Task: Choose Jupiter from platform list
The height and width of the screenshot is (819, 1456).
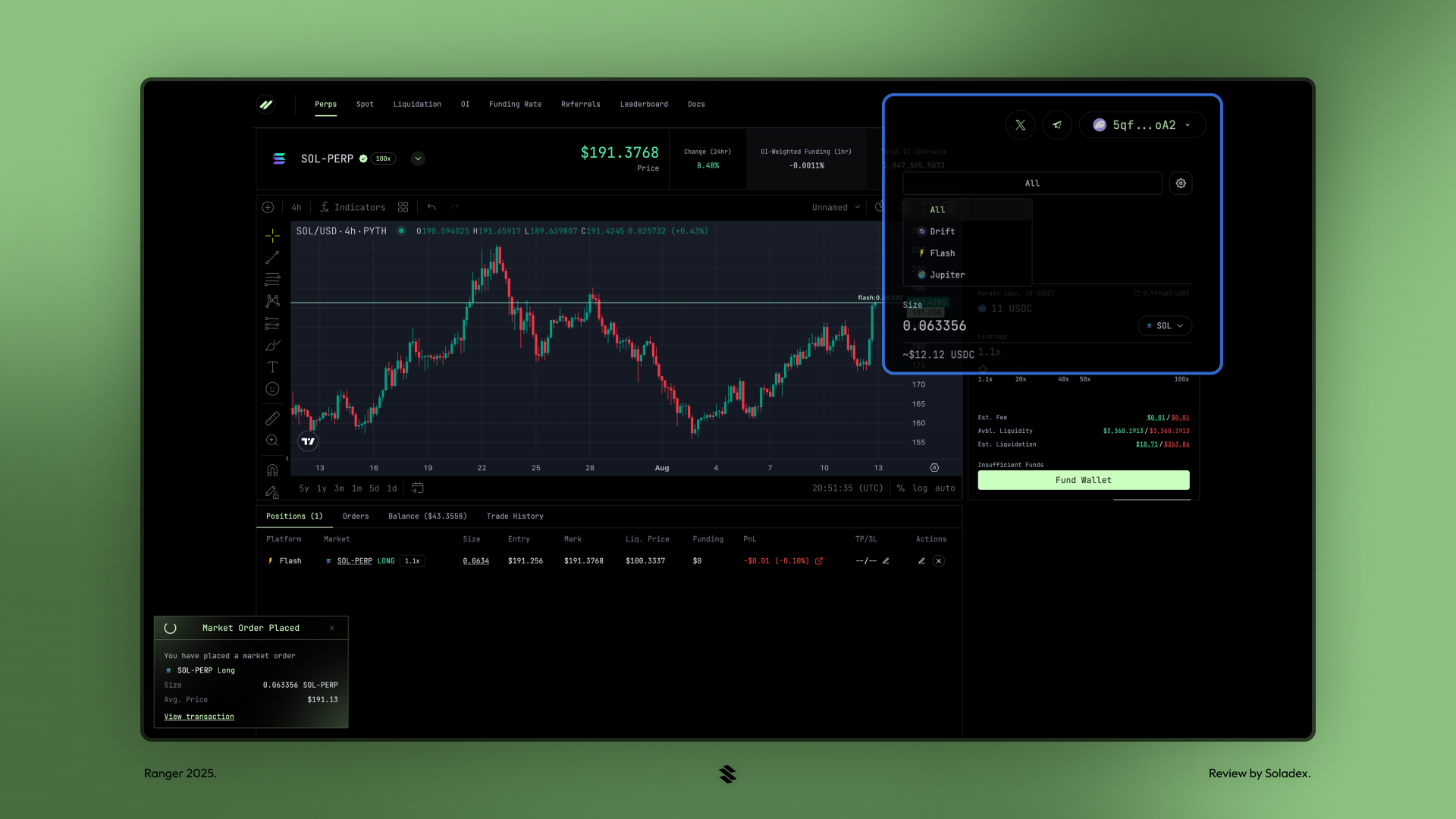Action: (968, 275)
